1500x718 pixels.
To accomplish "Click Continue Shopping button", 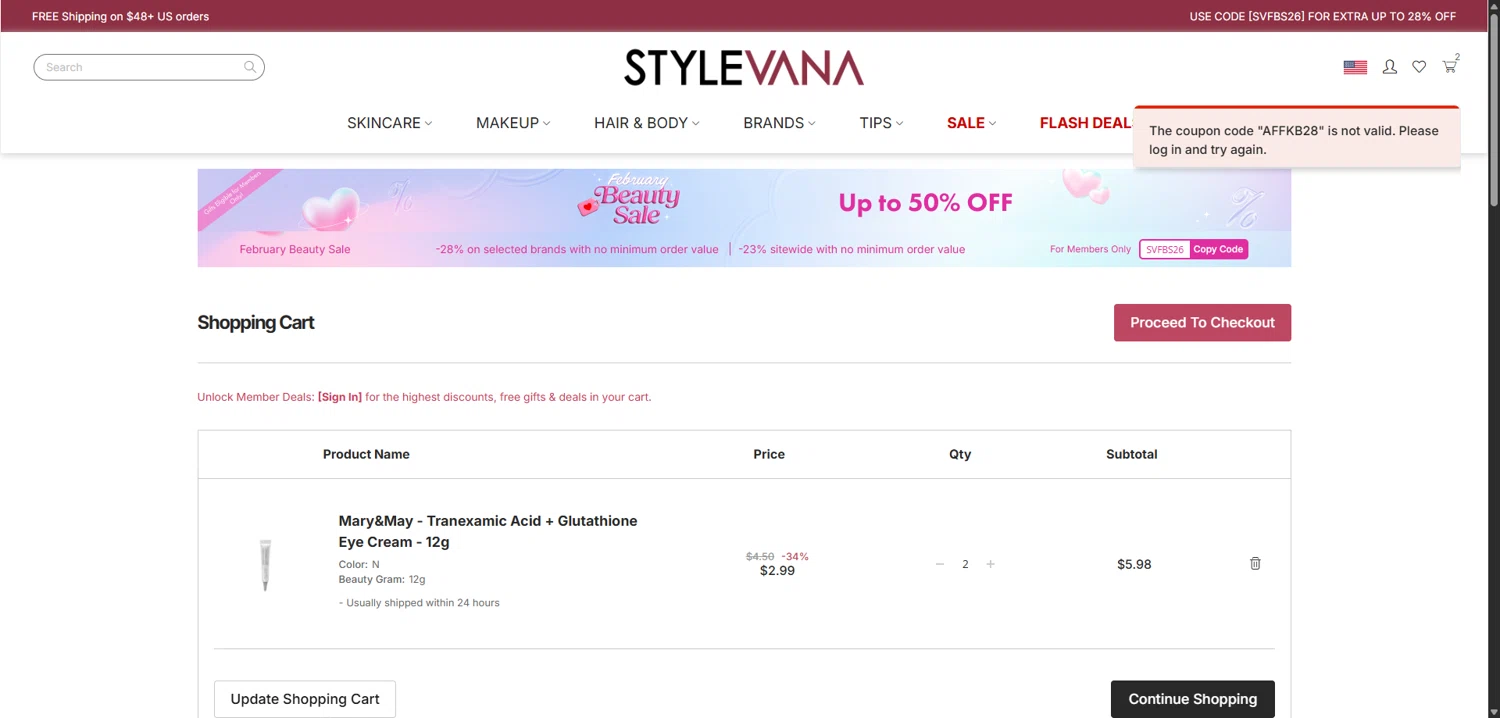I will pos(1192,699).
